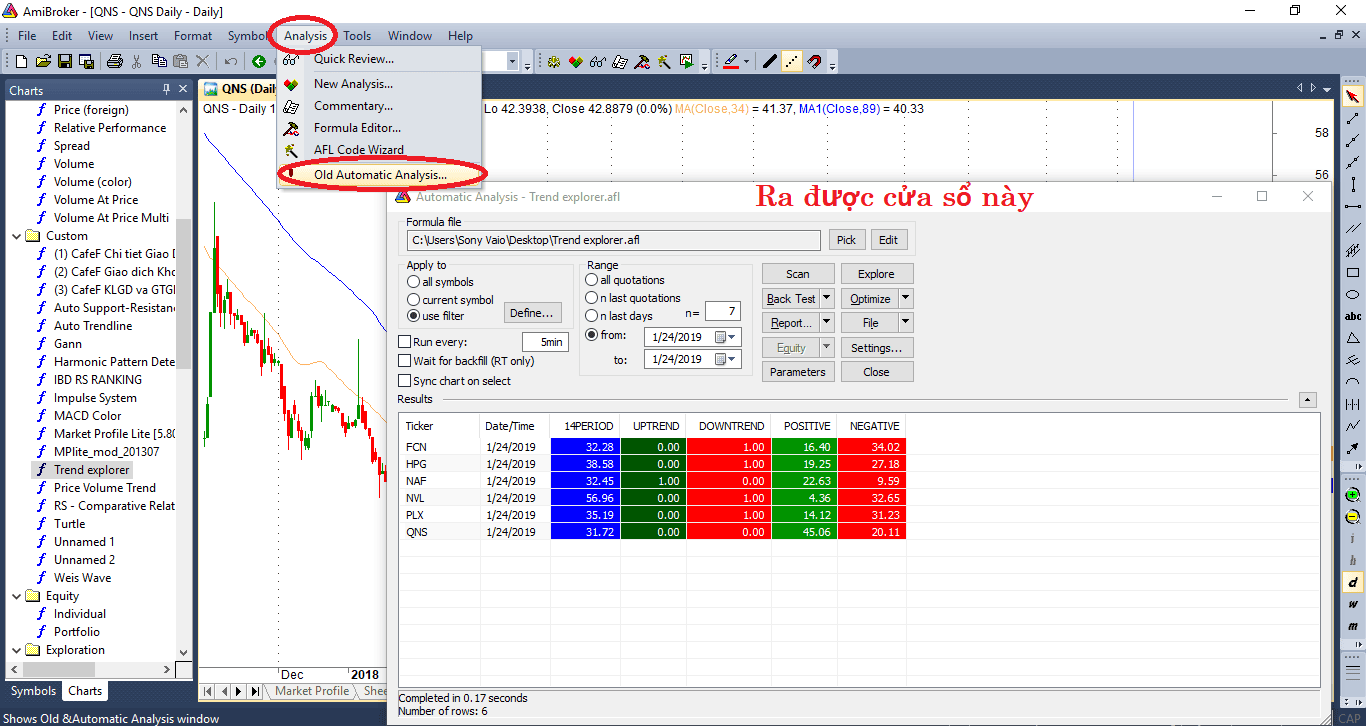Viewport: 1366px width, 726px height.
Task: Click the Cut scissors icon
Action: (136, 61)
